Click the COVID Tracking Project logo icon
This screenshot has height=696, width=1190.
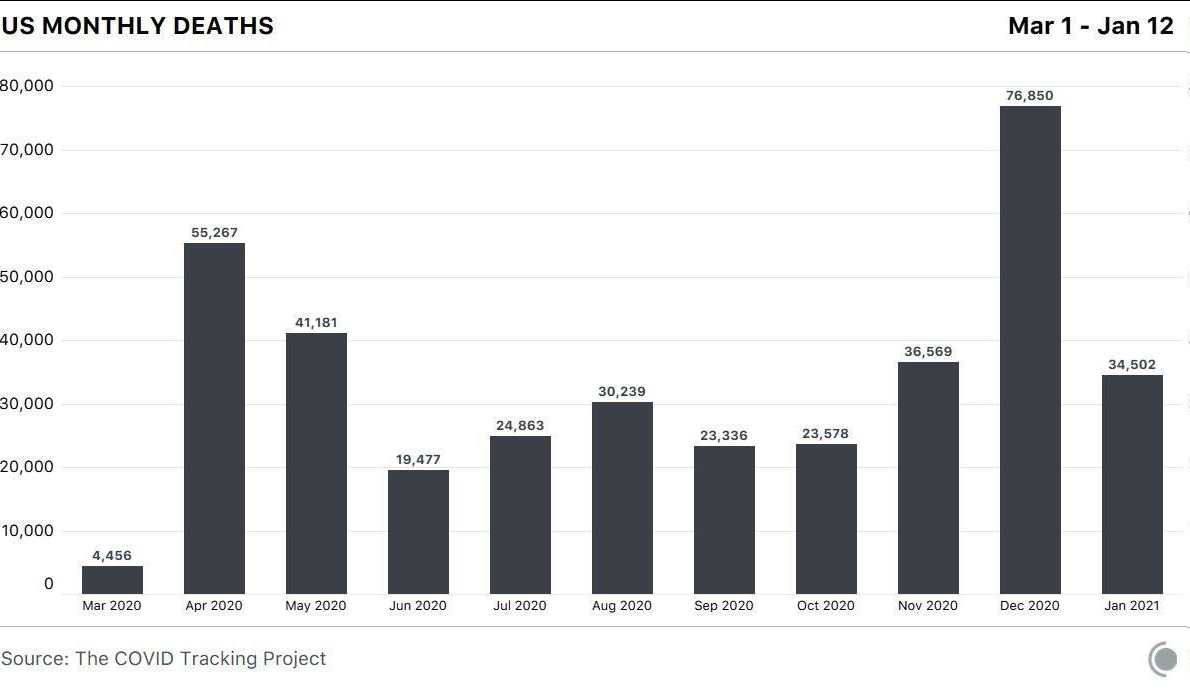coord(1163,659)
